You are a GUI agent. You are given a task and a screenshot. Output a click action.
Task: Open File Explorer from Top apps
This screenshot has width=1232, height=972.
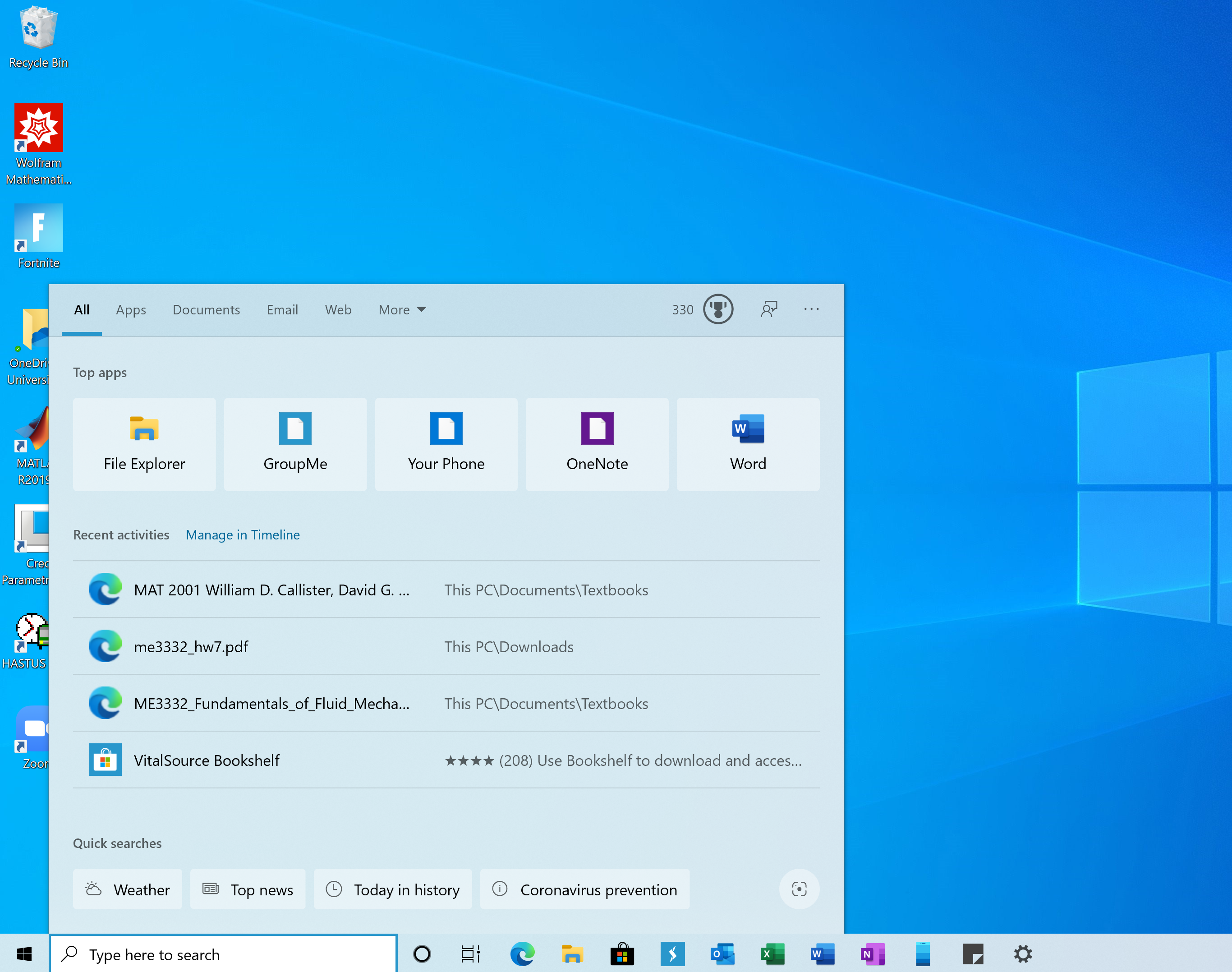(144, 444)
